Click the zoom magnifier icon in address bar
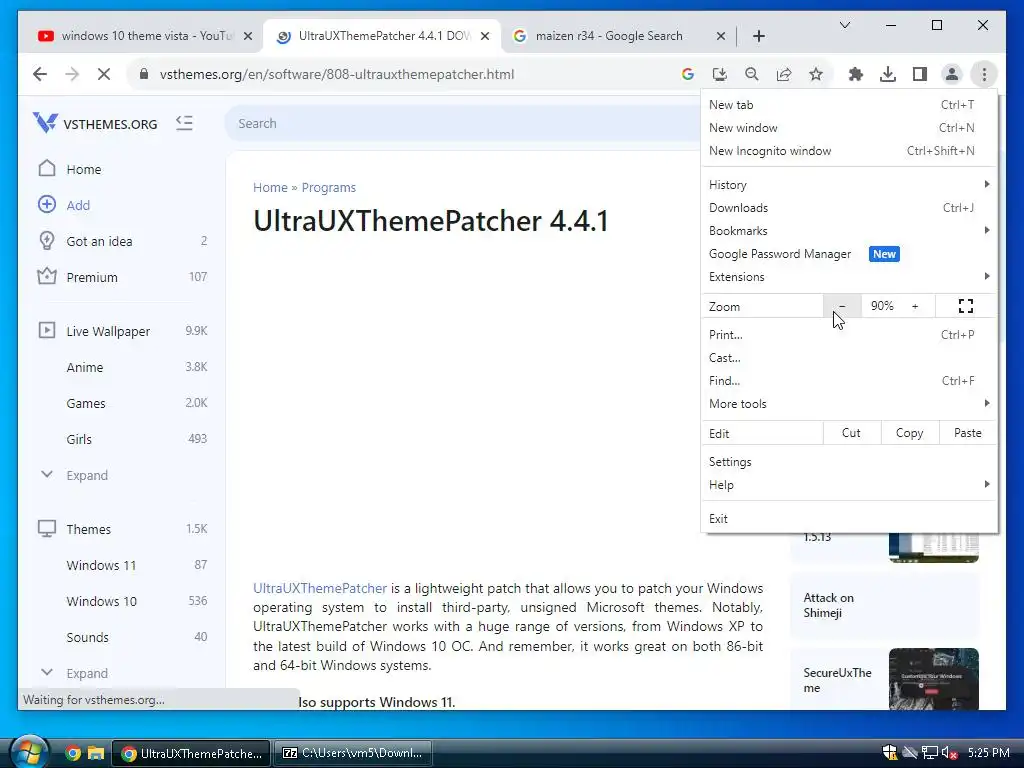1024x768 pixels. point(752,74)
